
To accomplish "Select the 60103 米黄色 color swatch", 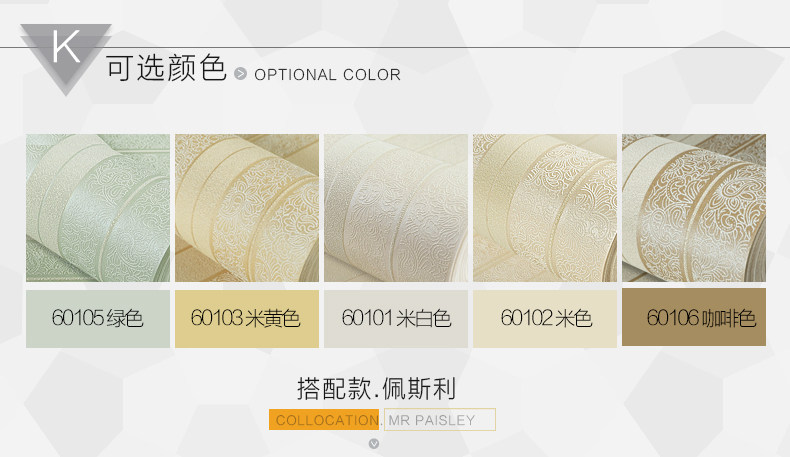I will [247, 318].
